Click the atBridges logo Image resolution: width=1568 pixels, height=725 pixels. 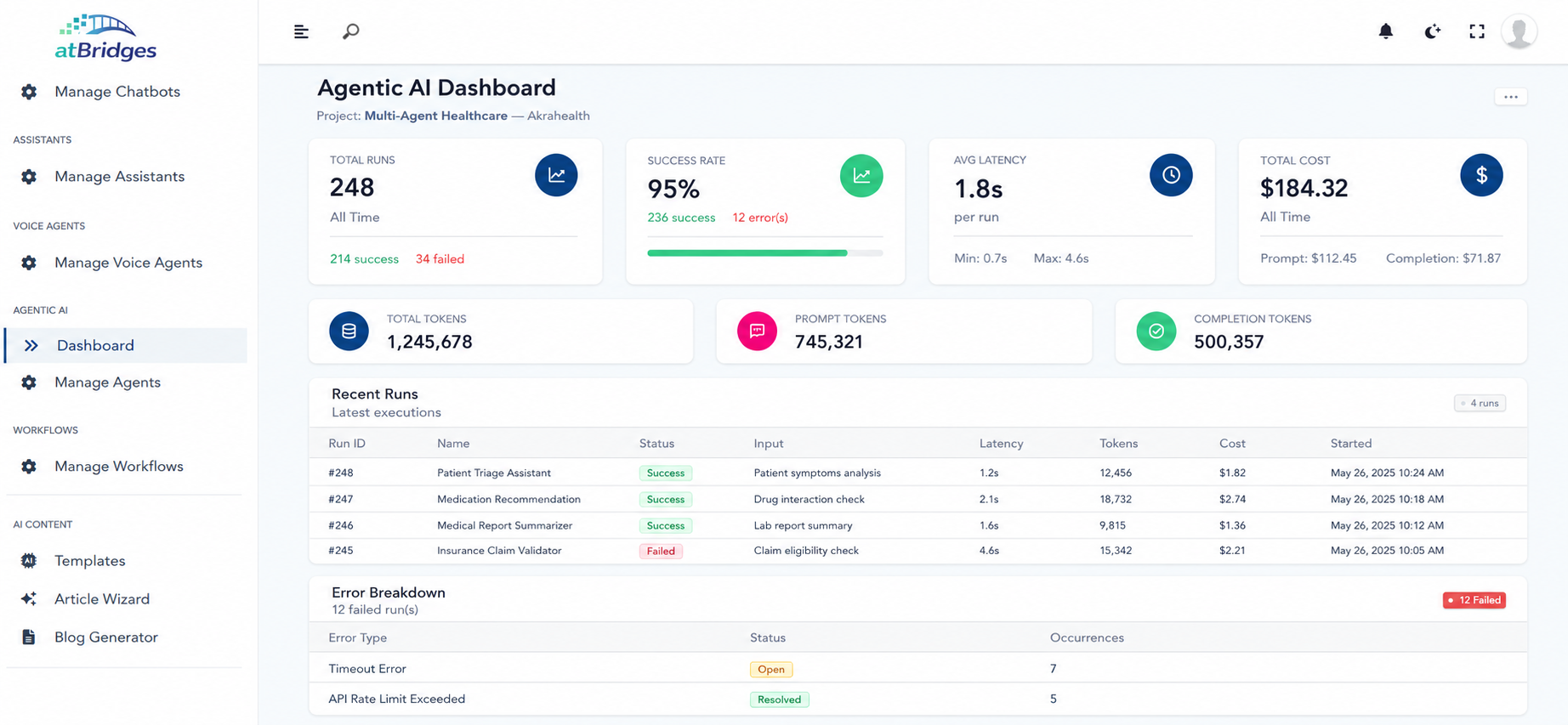pos(106,37)
